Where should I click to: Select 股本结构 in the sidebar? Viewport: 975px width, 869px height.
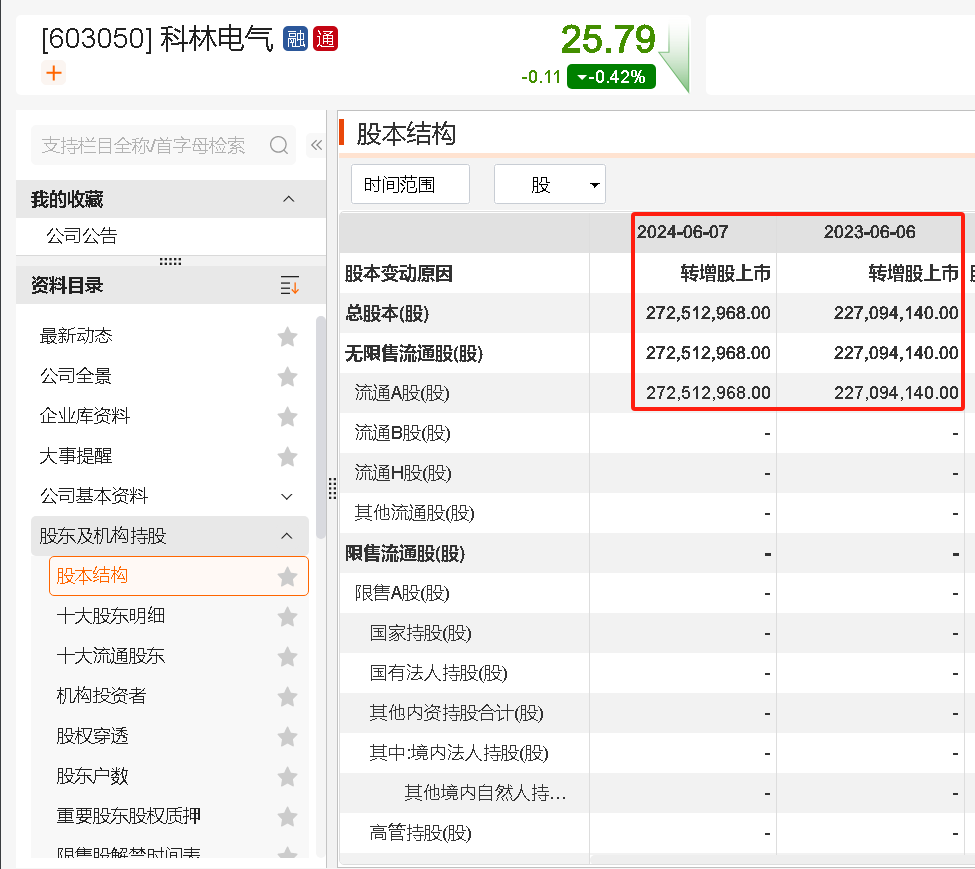[x=179, y=576]
